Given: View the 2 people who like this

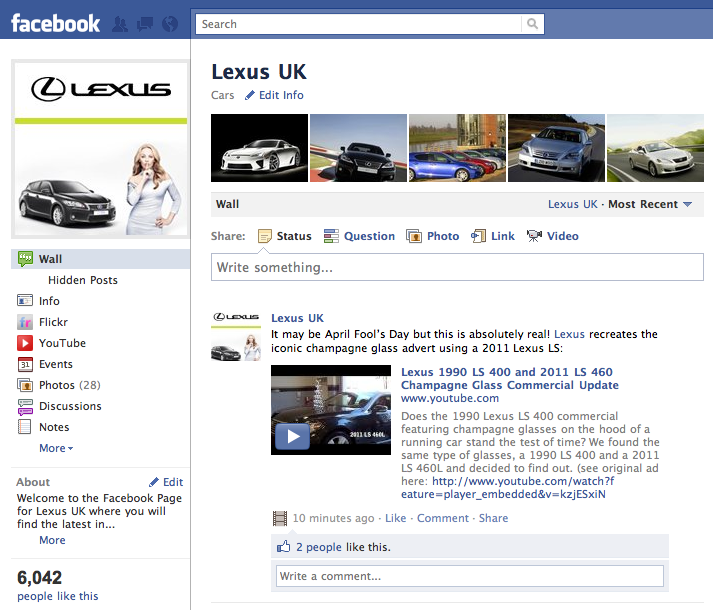Looking at the screenshot, I should [319, 547].
